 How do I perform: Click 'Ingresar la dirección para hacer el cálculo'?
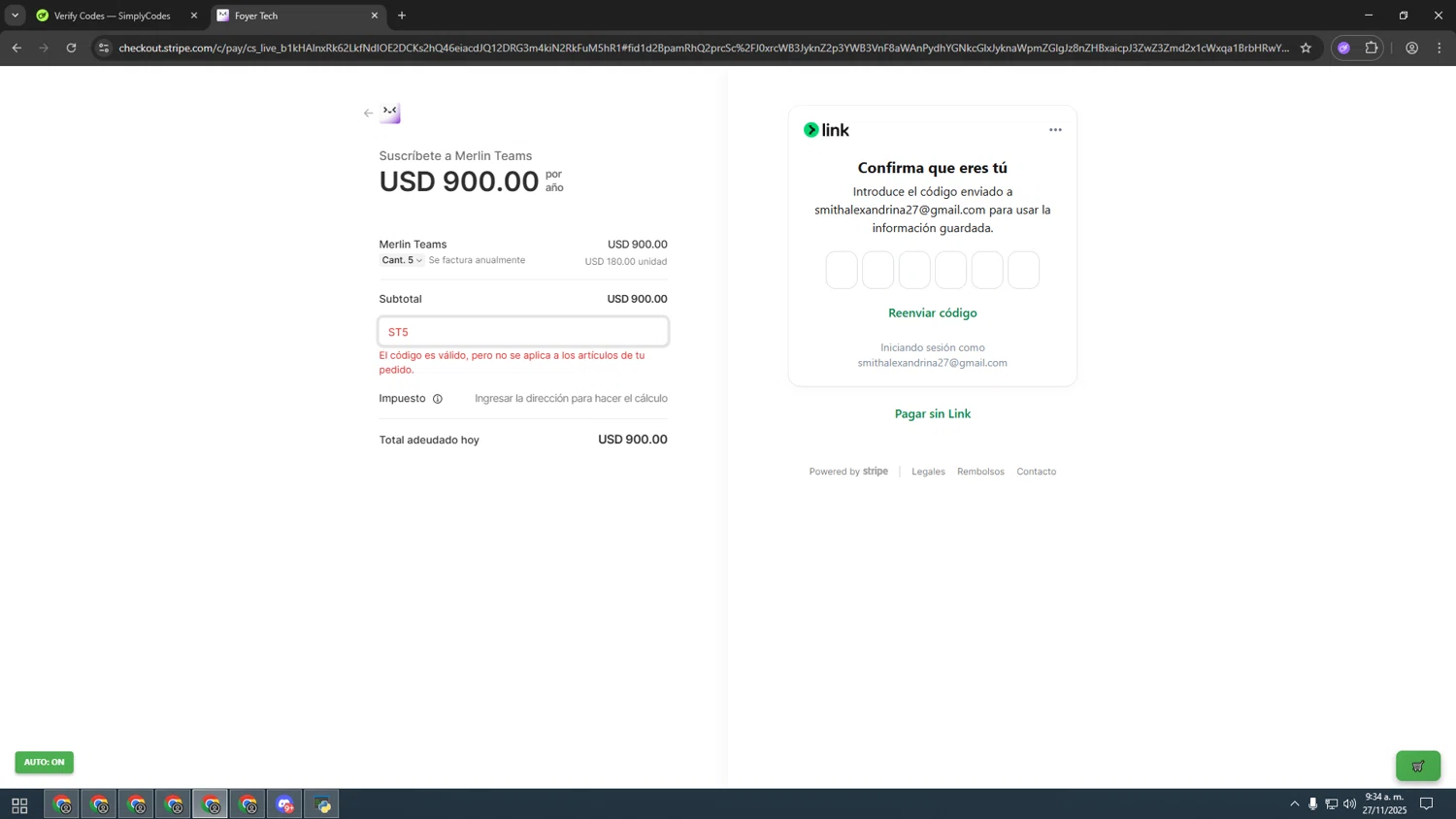[571, 399]
